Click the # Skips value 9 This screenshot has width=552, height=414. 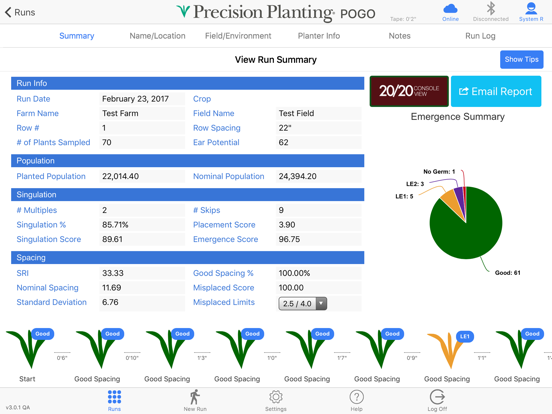click(x=319, y=210)
